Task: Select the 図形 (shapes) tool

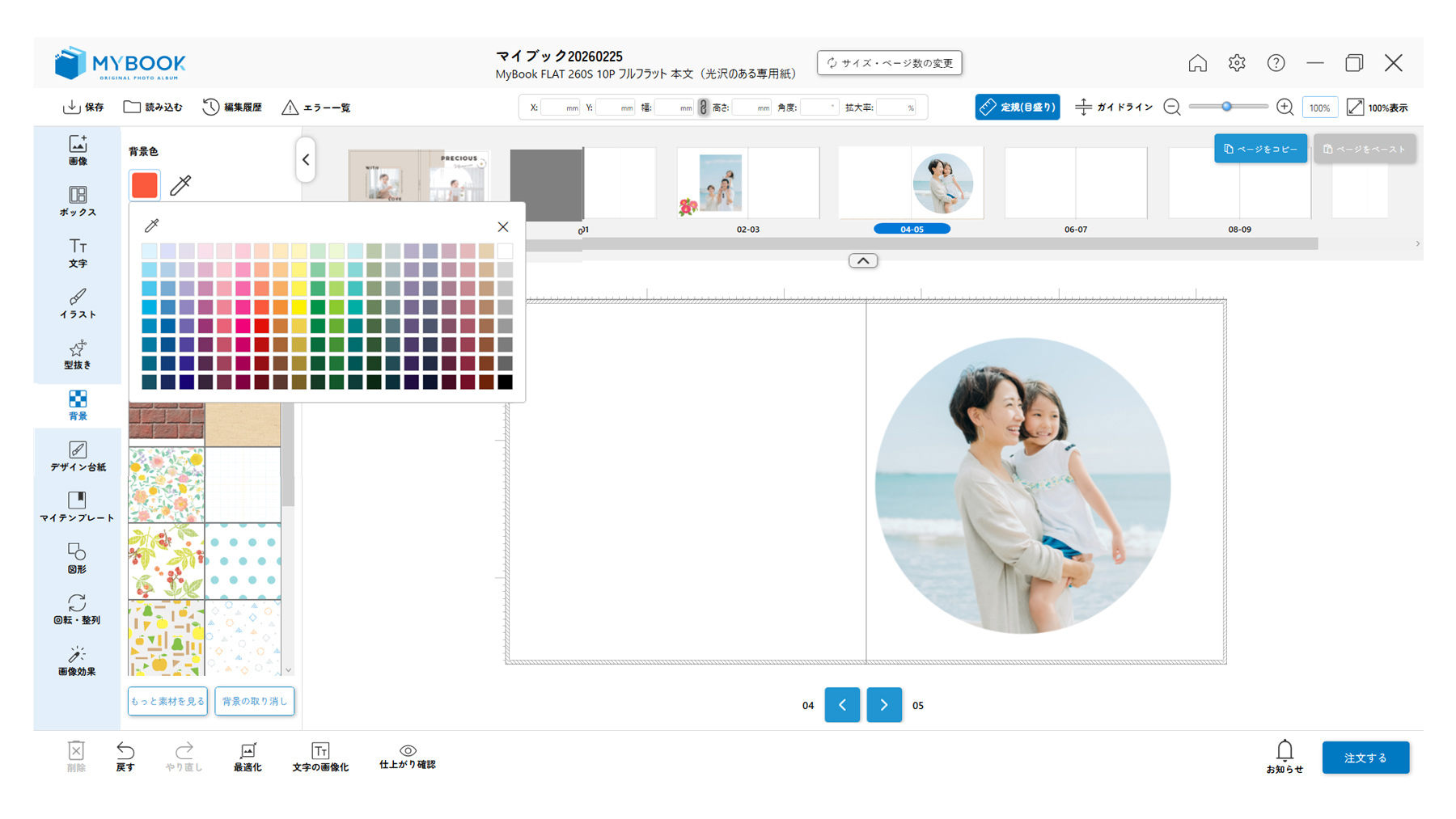Action: (78, 558)
